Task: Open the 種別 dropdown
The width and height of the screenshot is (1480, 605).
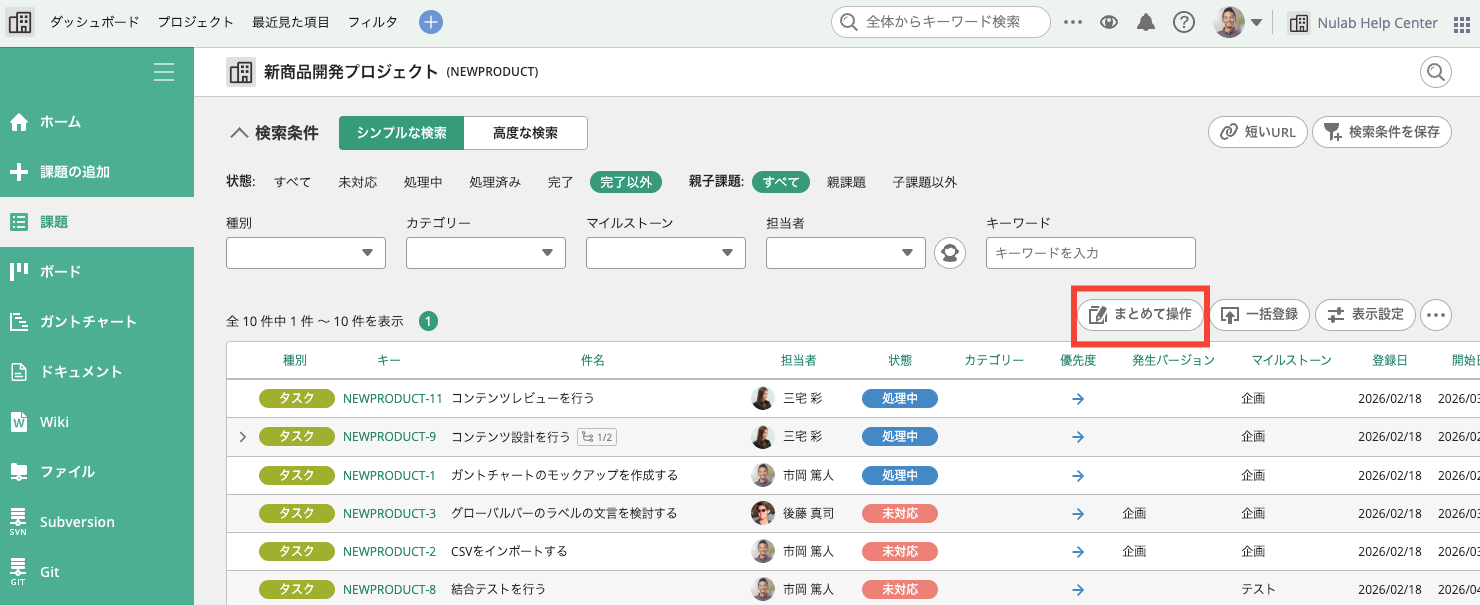Action: [x=306, y=253]
